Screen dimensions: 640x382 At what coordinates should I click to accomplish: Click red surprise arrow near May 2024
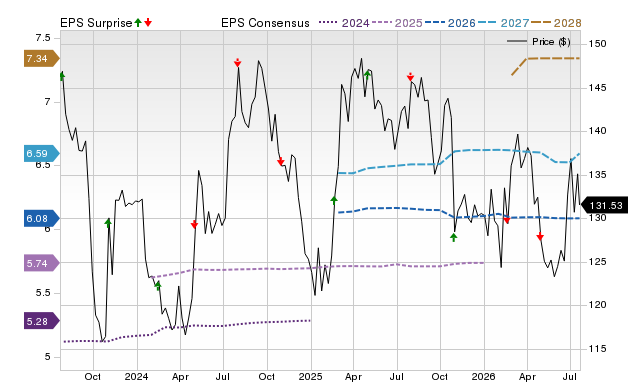[194, 224]
